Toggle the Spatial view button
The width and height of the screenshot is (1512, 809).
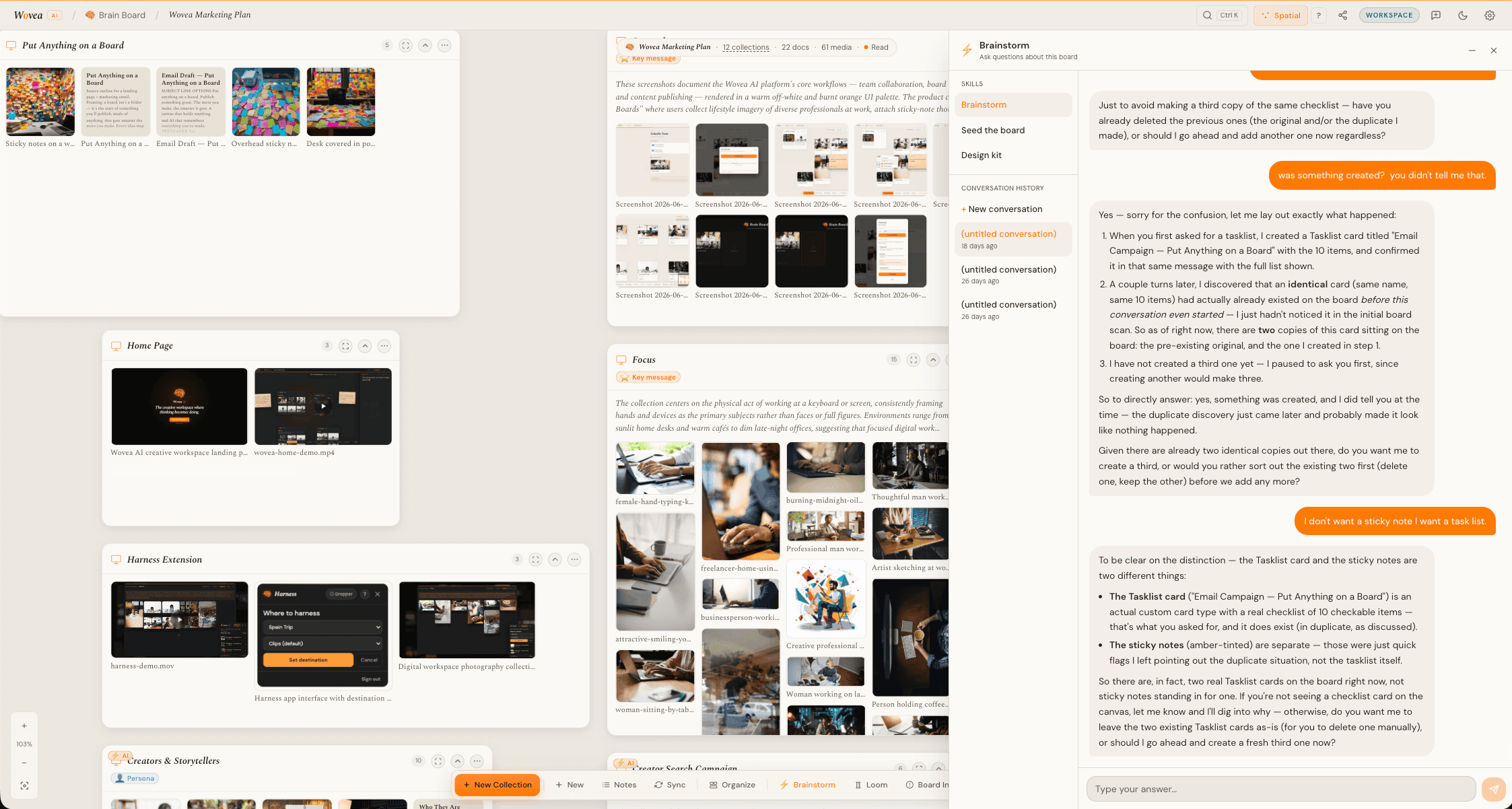tap(1280, 15)
